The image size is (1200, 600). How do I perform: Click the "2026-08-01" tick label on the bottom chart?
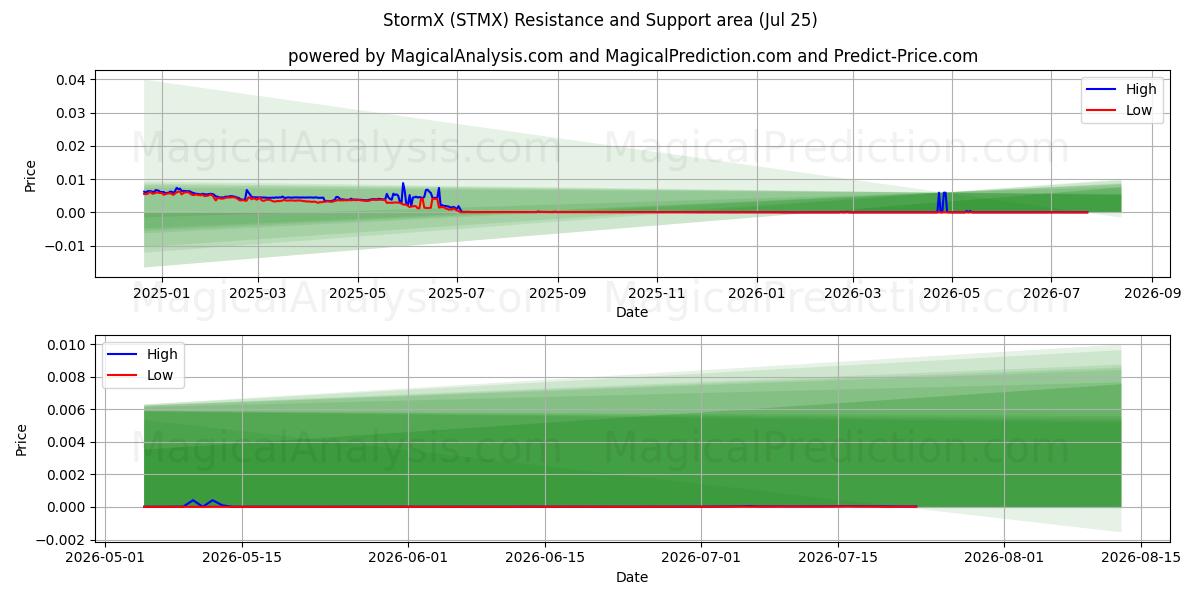pos(1004,558)
